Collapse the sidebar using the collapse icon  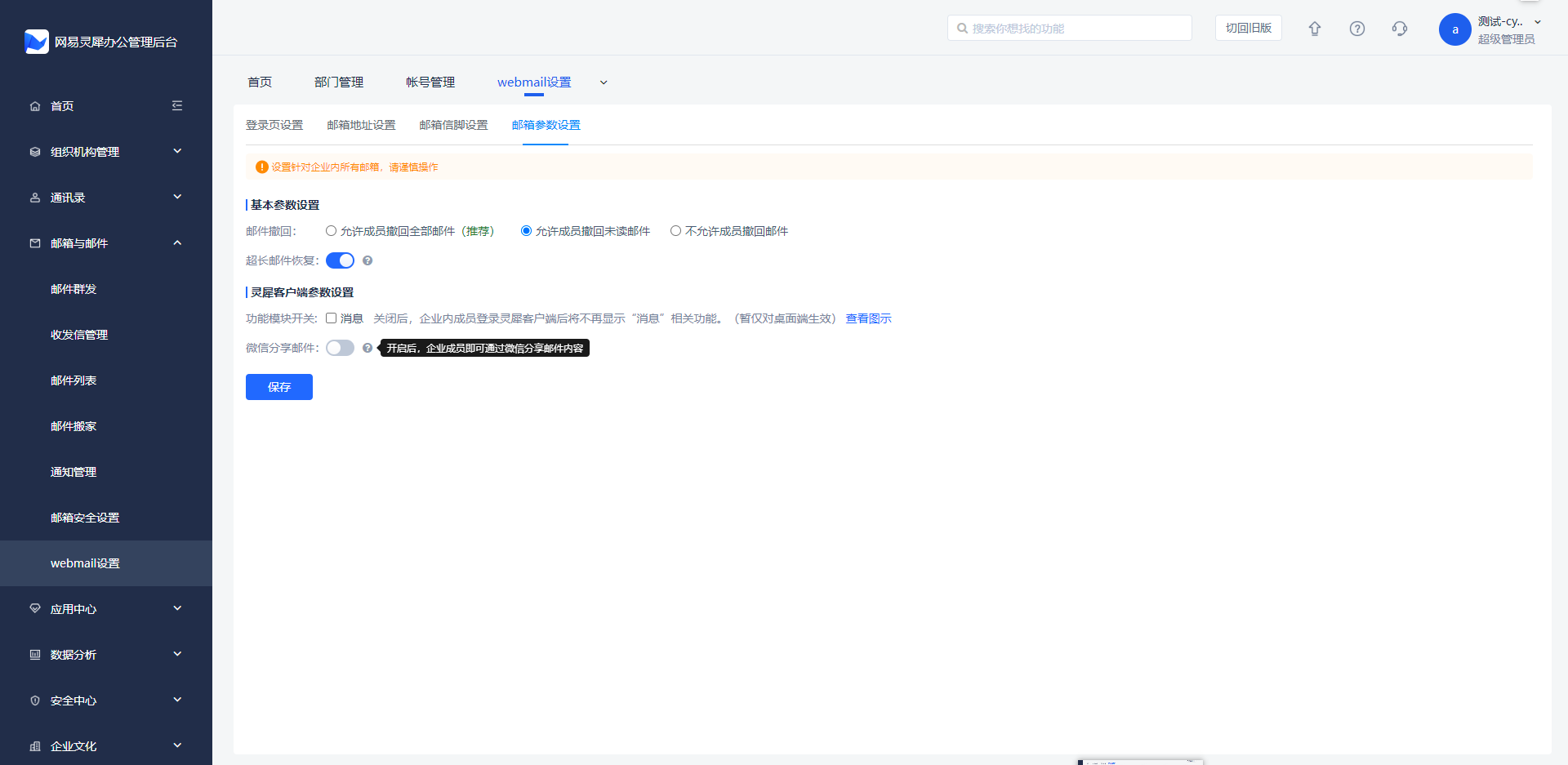click(x=177, y=105)
